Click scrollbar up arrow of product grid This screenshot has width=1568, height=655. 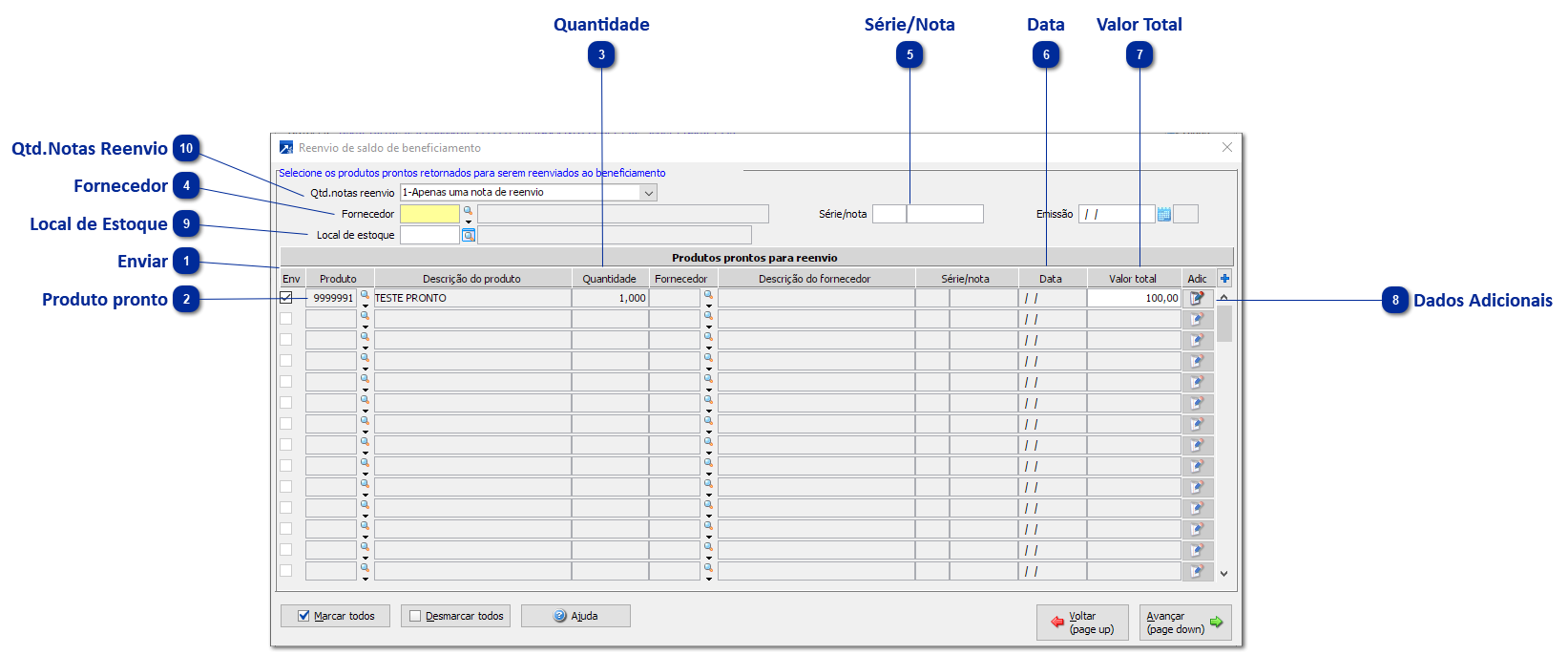pos(1224,298)
